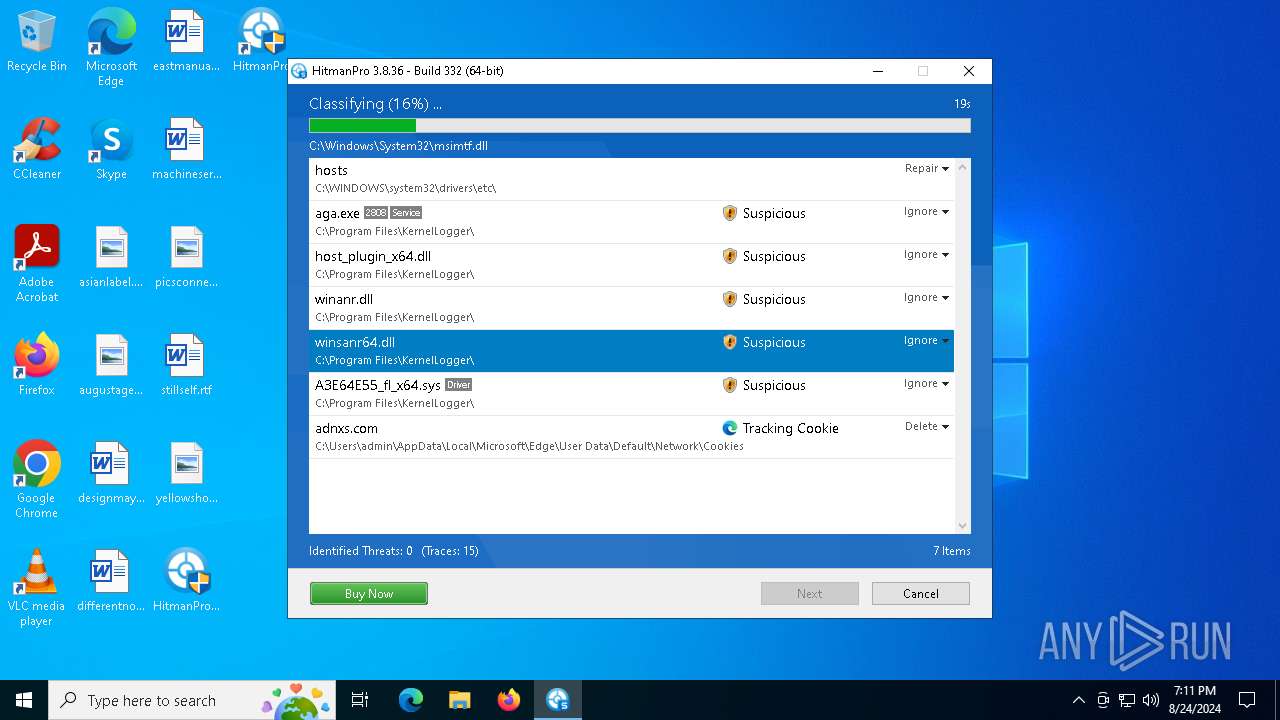Select the winanr.dll entry
Viewport: 1280px width, 720px height.
click(632, 308)
